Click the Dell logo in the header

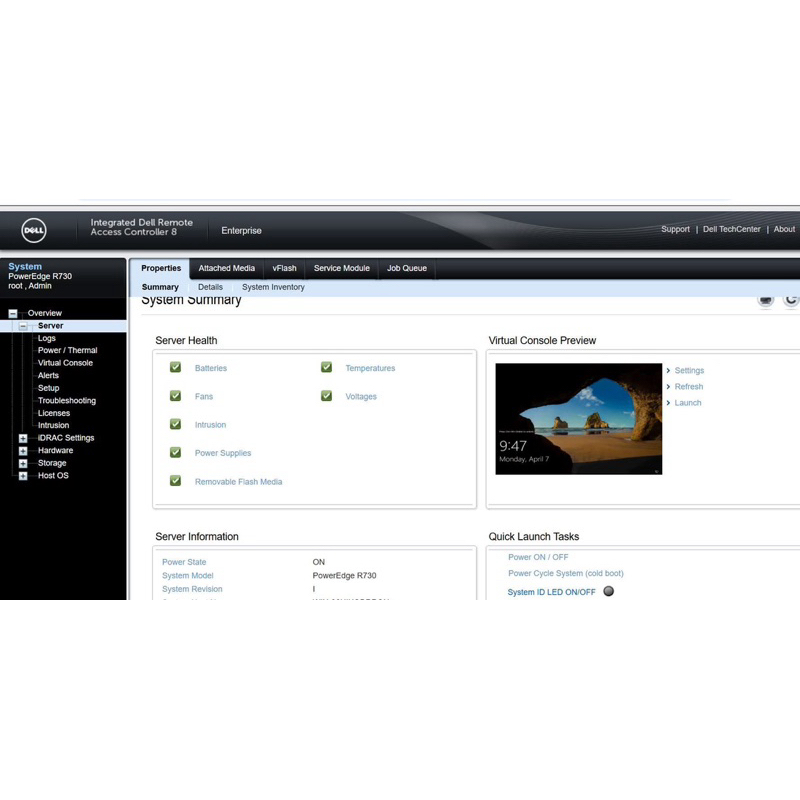(34, 231)
